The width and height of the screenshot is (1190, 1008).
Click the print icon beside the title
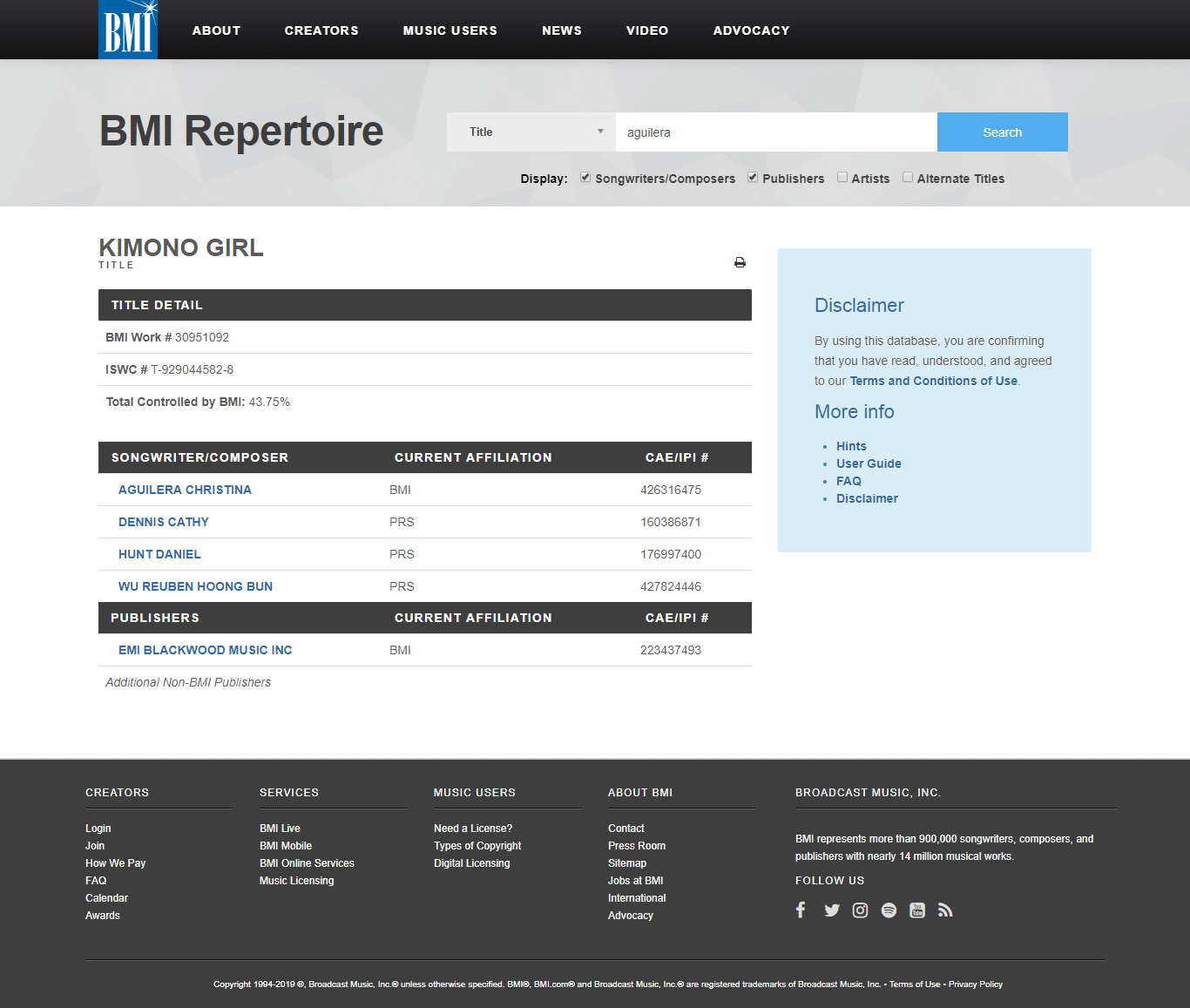coord(740,262)
